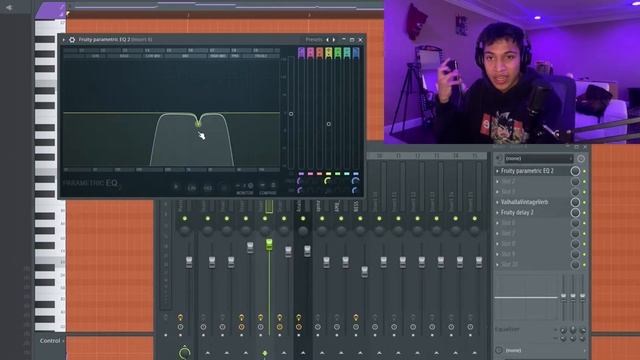
Task: Click the Insert 13 volume fader
Action: [x=441, y=262]
